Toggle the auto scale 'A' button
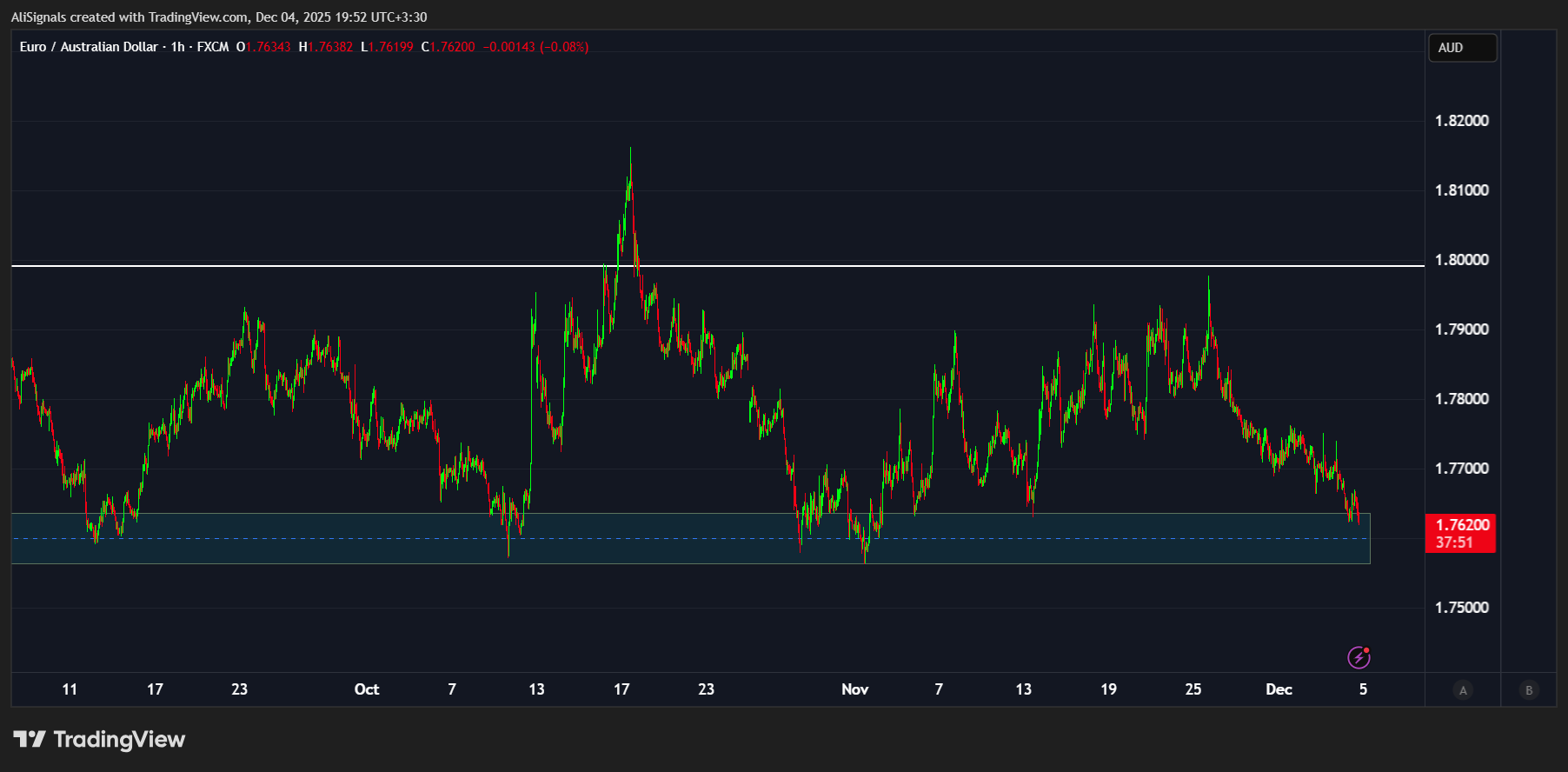 tap(1463, 690)
